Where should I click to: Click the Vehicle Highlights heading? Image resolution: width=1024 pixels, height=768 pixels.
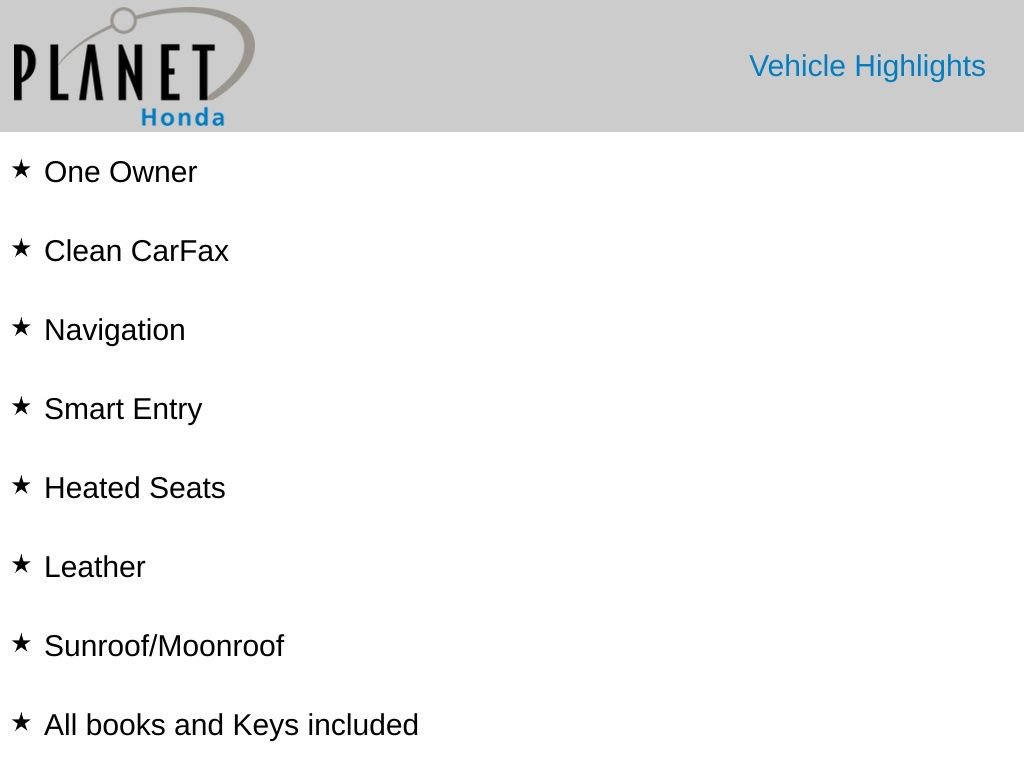tap(867, 67)
